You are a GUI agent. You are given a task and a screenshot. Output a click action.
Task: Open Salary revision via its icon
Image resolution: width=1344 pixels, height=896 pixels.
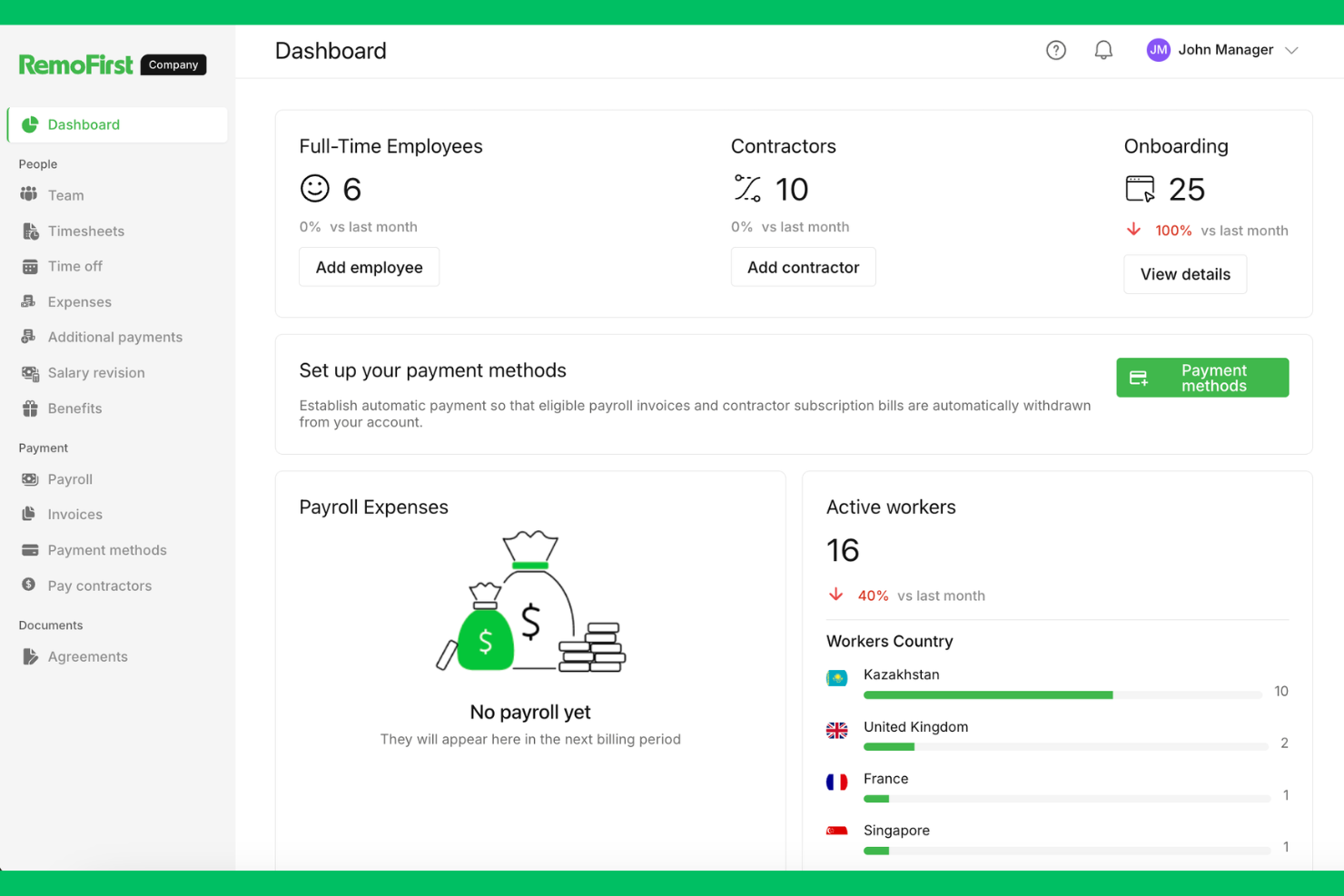tap(29, 372)
